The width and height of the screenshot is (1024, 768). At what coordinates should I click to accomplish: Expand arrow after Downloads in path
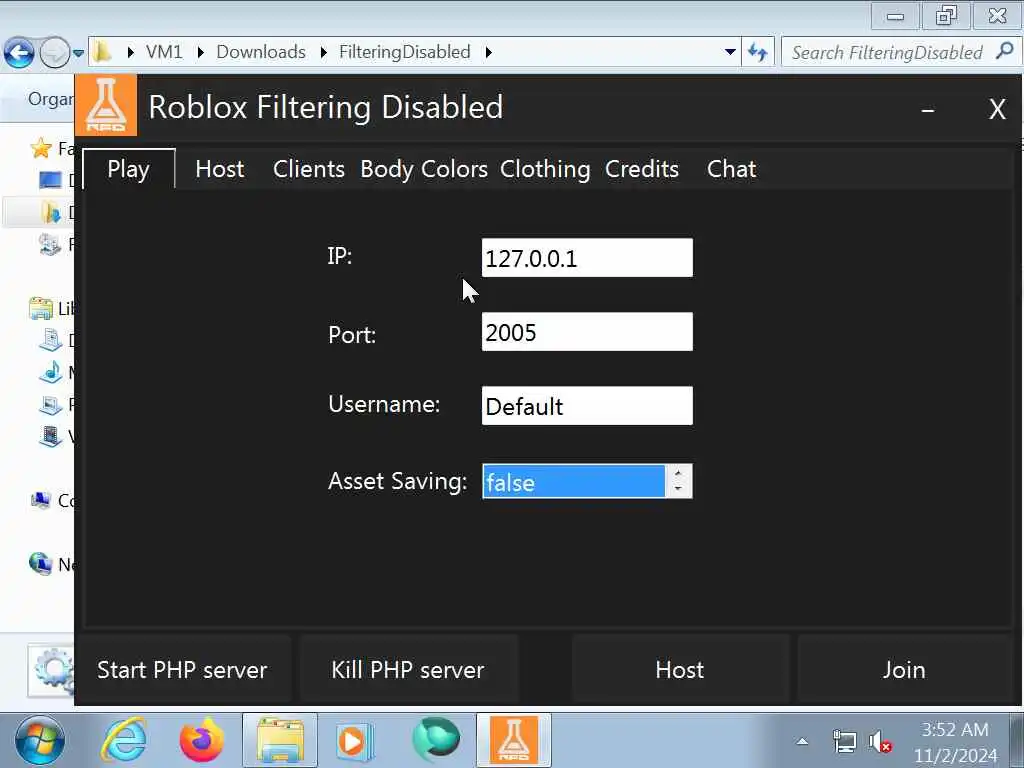tap(323, 52)
